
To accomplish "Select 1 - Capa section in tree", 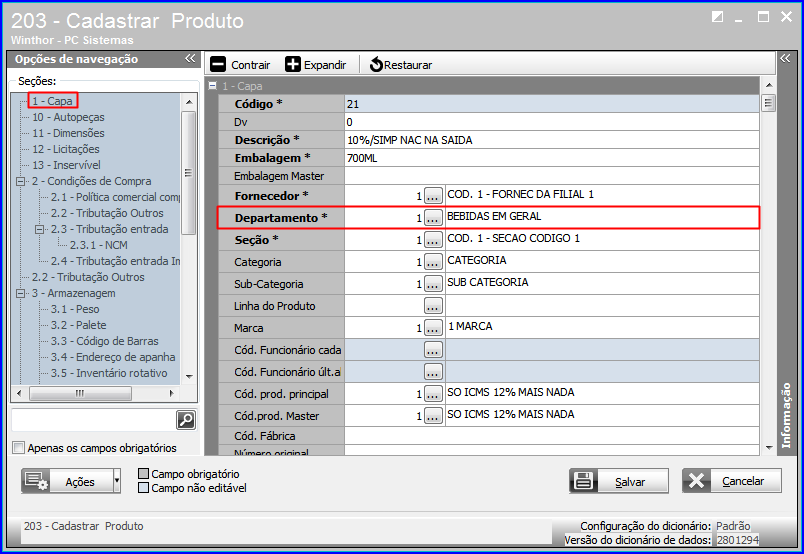I will [x=52, y=101].
